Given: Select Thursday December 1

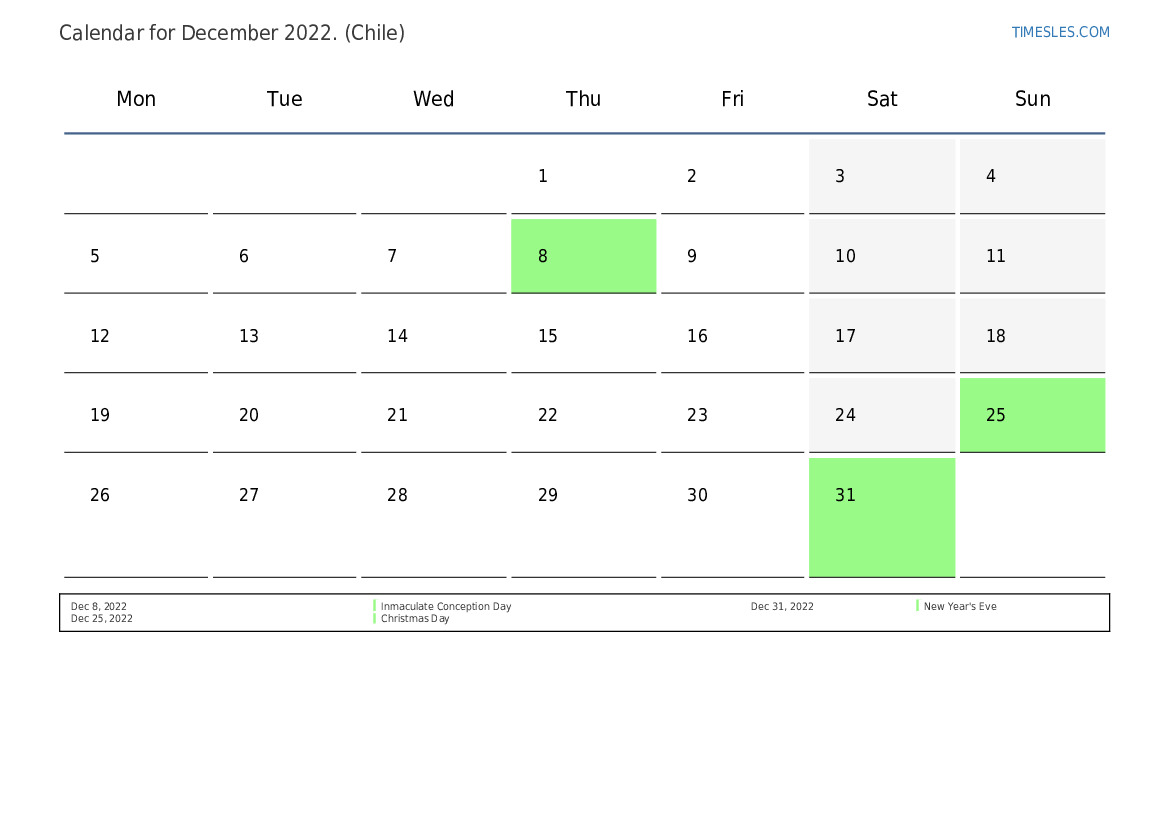Looking at the screenshot, I should point(583,176).
